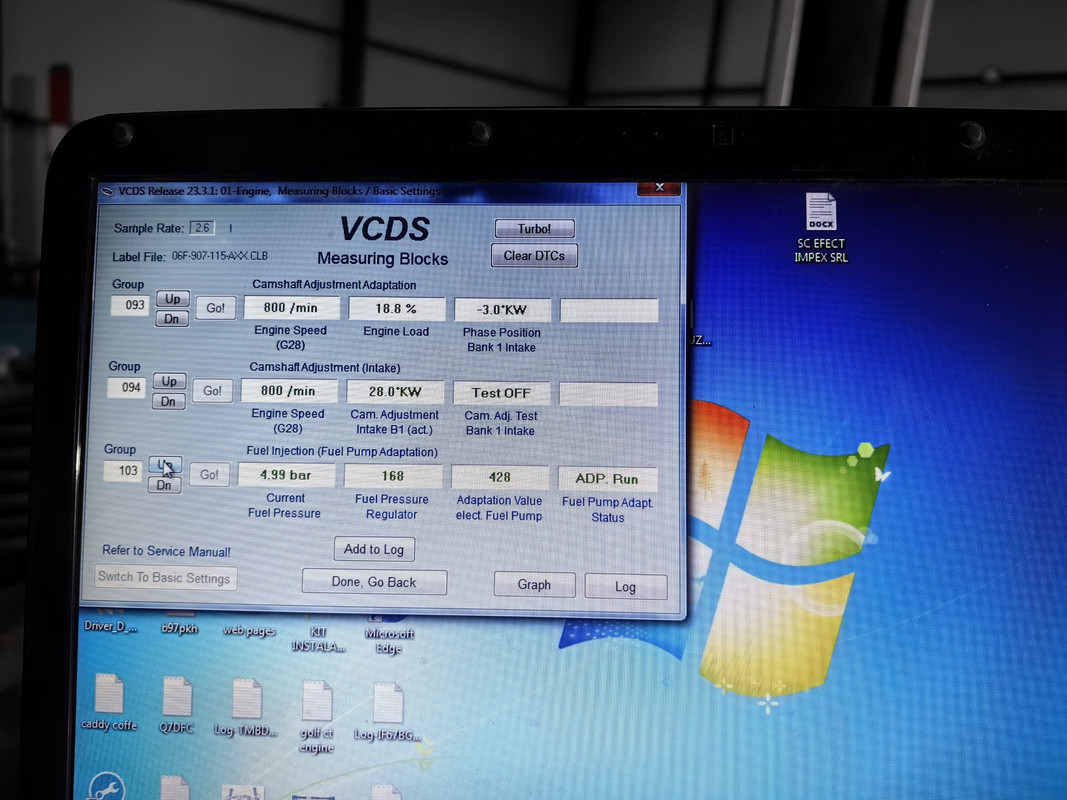The width and height of the screenshot is (1067, 800).
Task: Select the Microsoft Edge desktop shortcut
Action: 388,635
